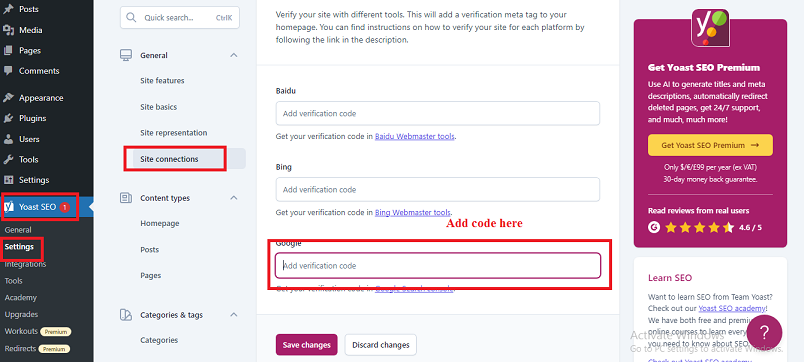
Task: Open Media via its sidebar icon
Action: pyautogui.click(x=8, y=30)
